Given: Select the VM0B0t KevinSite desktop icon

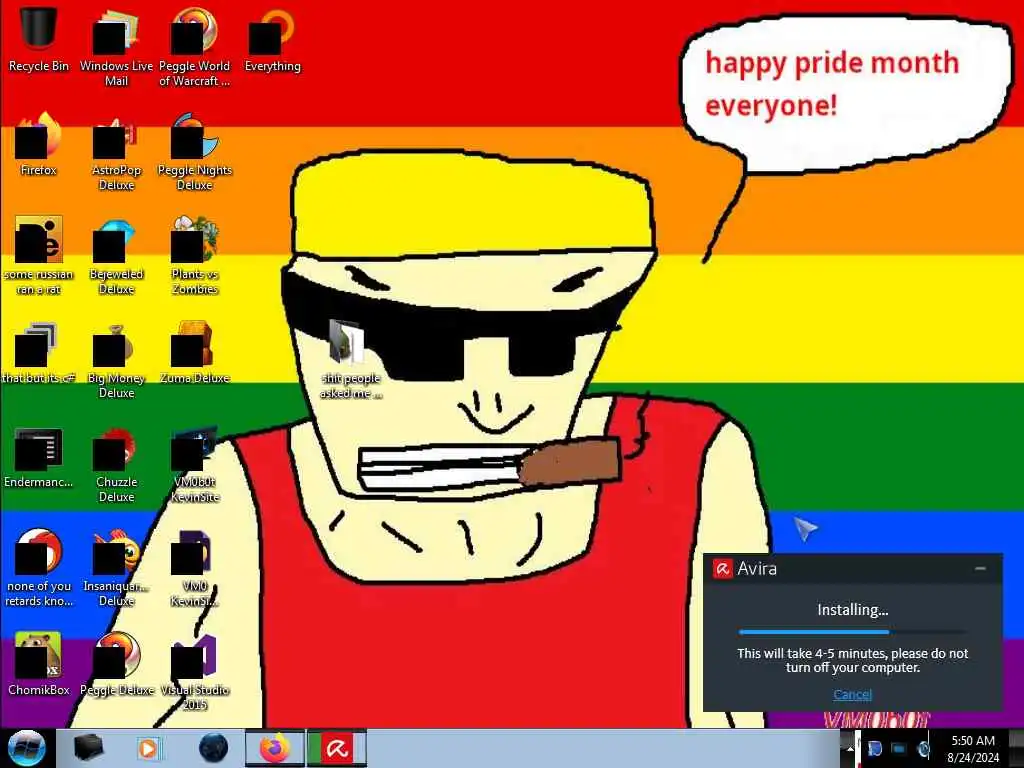Looking at the screenshot, I should [x=195, y=462].
